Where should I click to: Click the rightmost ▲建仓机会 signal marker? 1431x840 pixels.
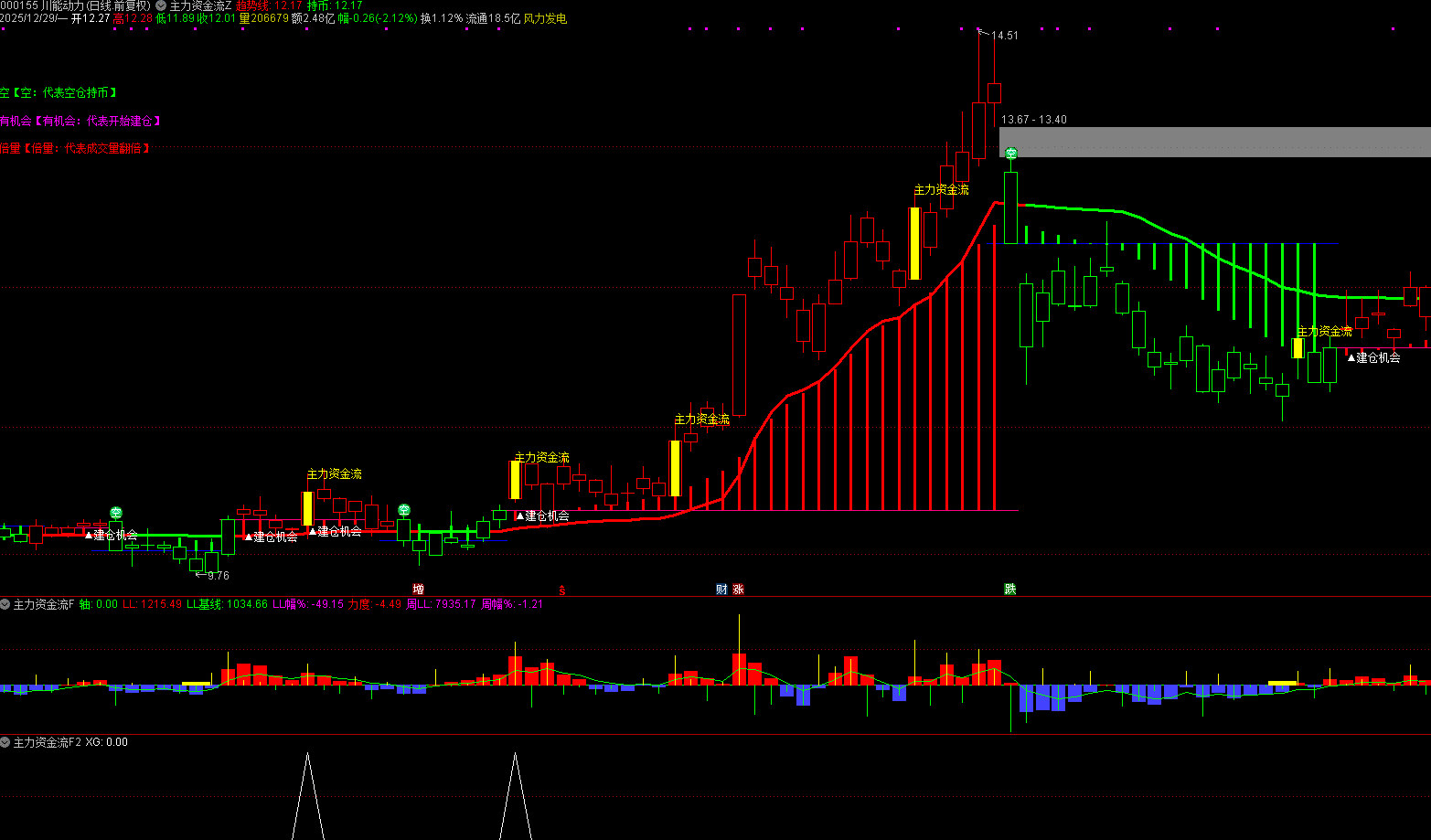click(1373, 357)
